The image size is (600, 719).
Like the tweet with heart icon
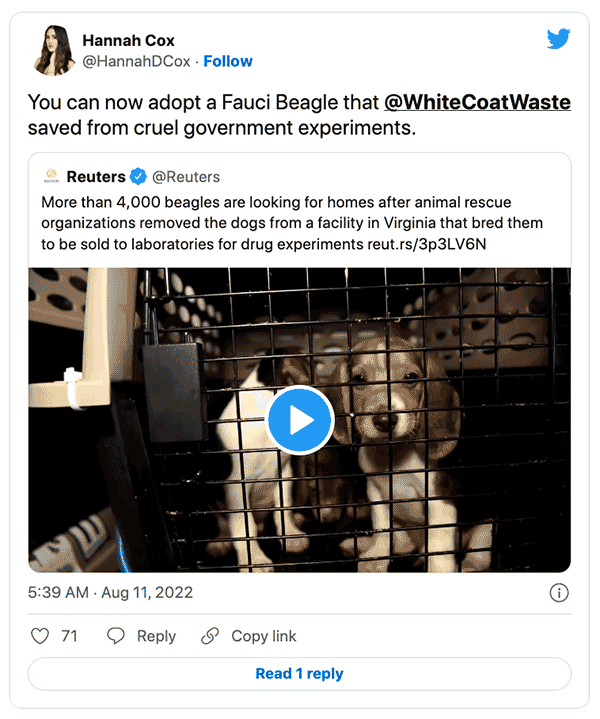41,636
